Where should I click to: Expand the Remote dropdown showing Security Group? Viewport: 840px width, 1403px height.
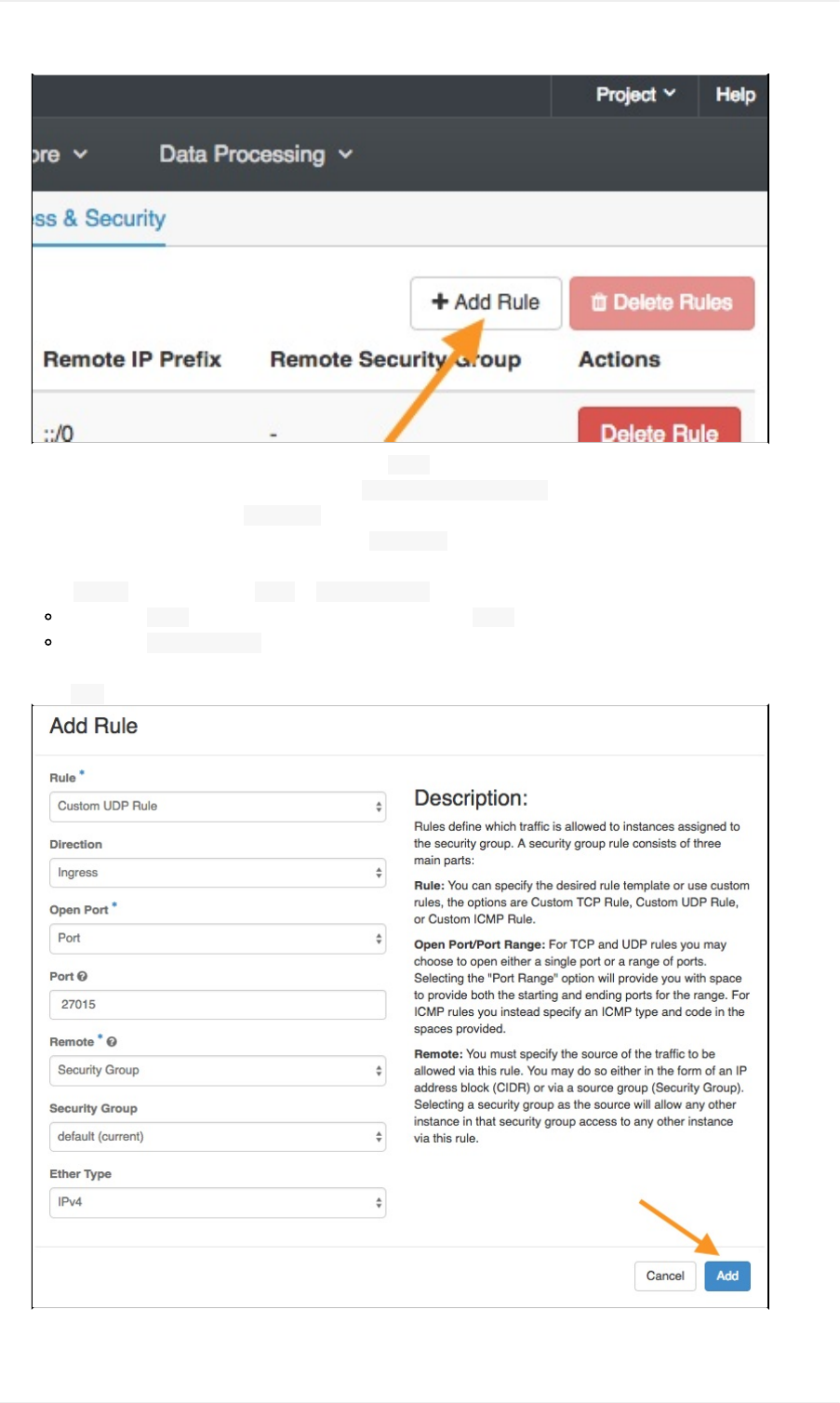217,1071
